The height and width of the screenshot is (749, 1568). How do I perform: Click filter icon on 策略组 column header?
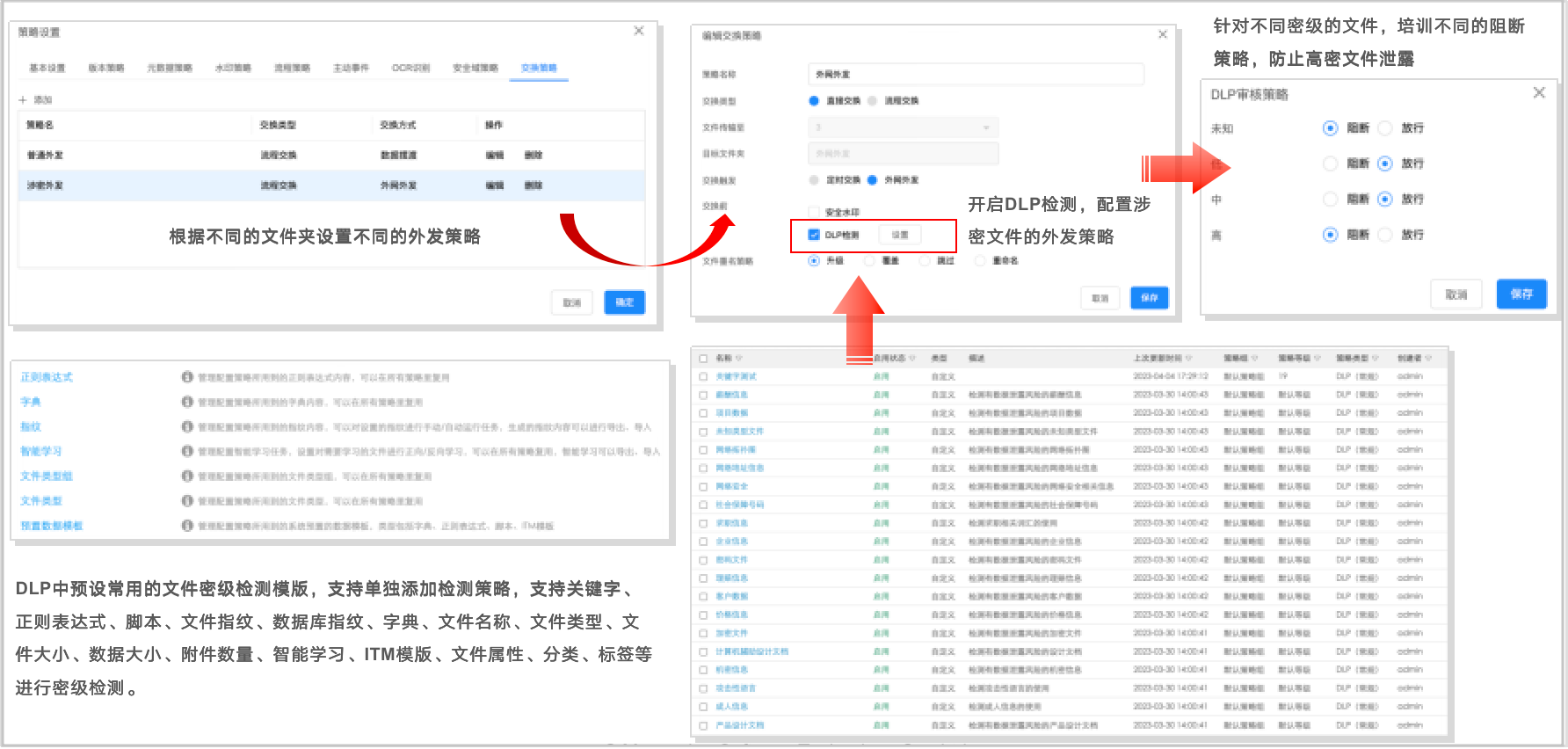[x=1254, y=359]
